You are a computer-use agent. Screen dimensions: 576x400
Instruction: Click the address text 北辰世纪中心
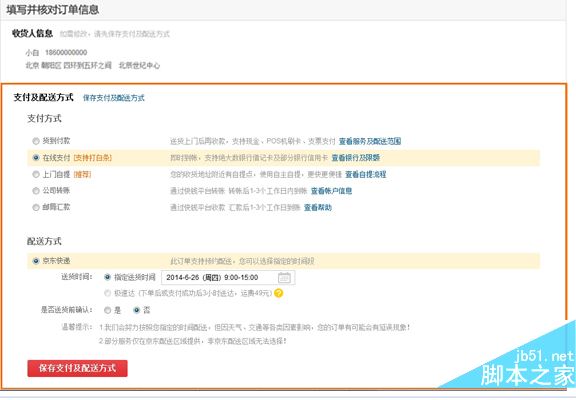(139, 65)
